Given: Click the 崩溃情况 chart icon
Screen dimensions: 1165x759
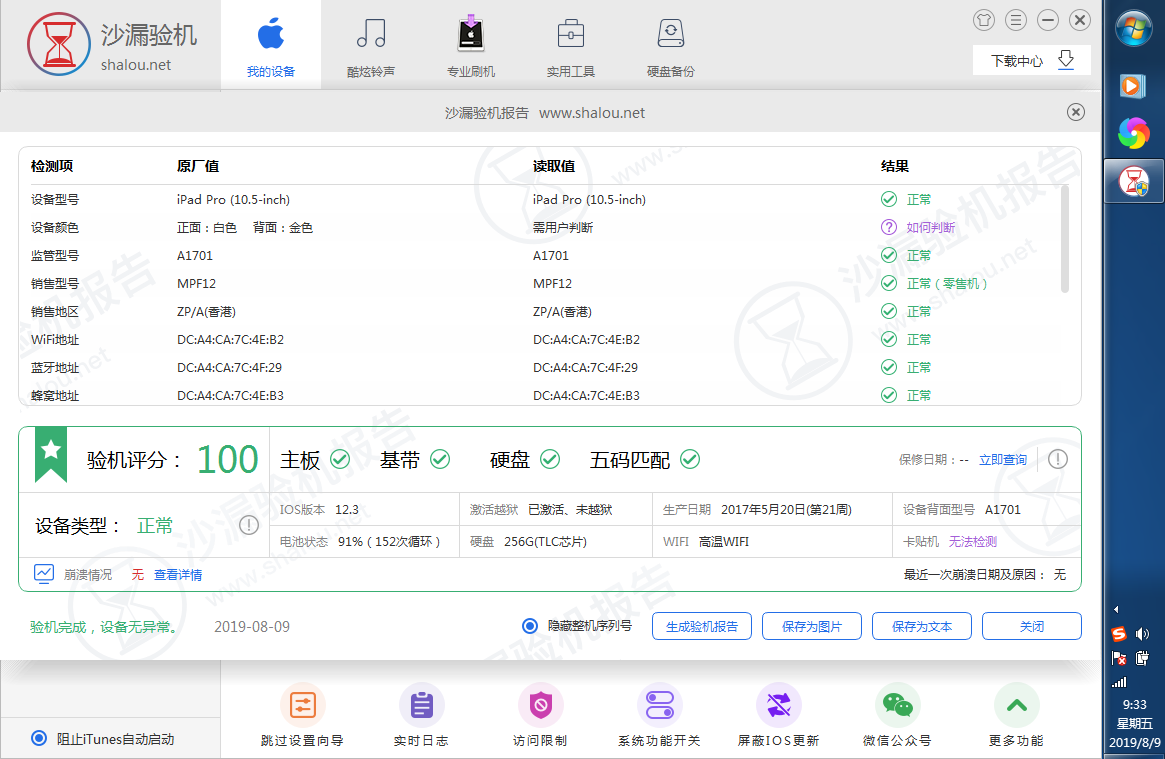Looking at the screenshot, I should point(44,573).
